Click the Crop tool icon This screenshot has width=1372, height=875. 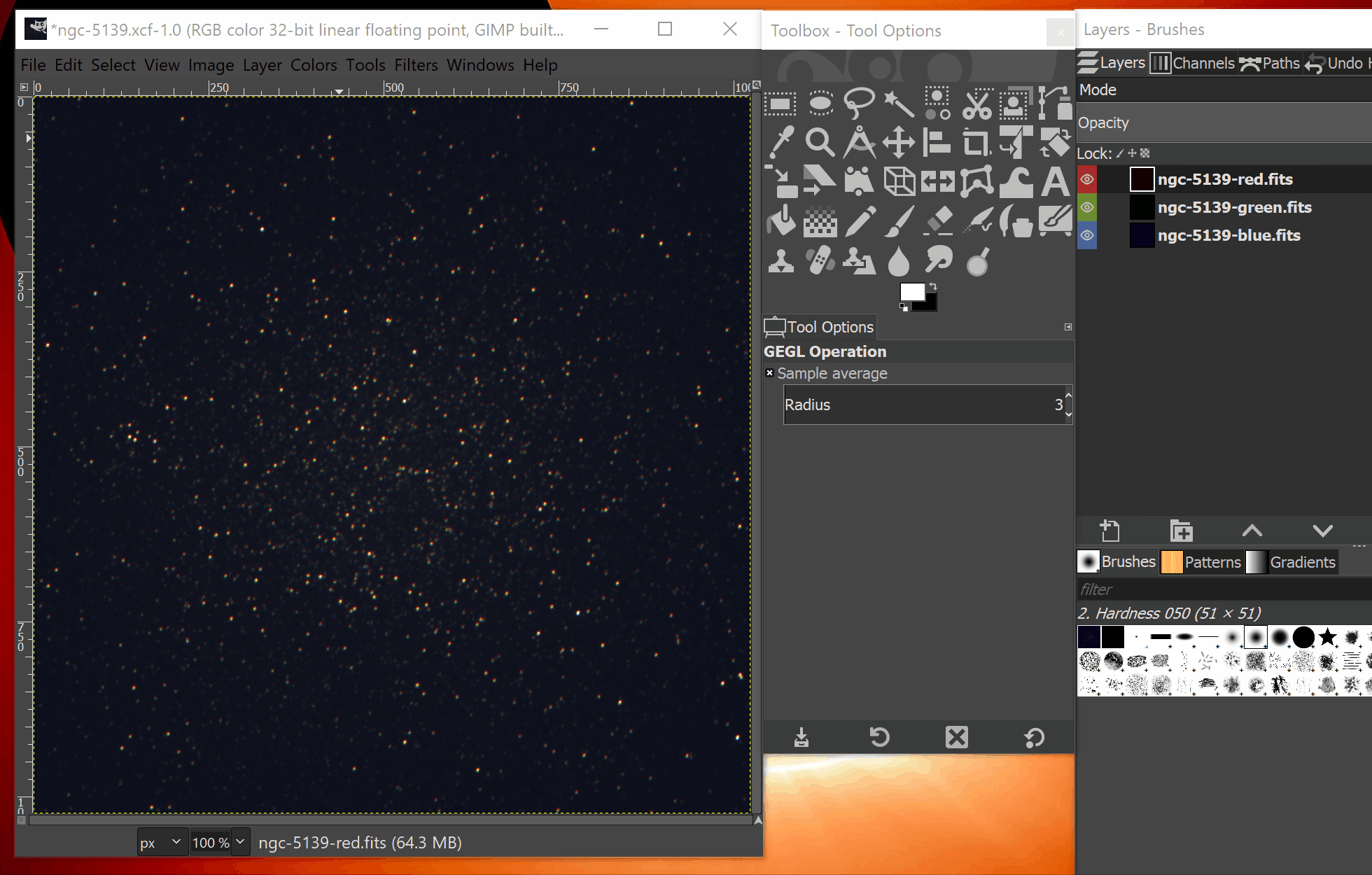[x=976, y=143]
